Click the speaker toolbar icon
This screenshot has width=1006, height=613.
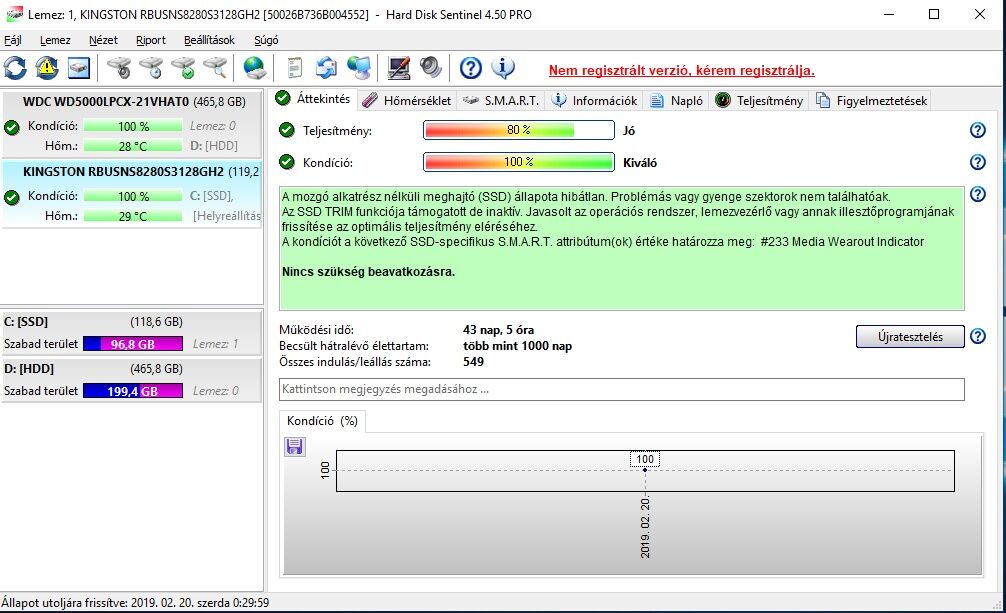click(431, 67)
